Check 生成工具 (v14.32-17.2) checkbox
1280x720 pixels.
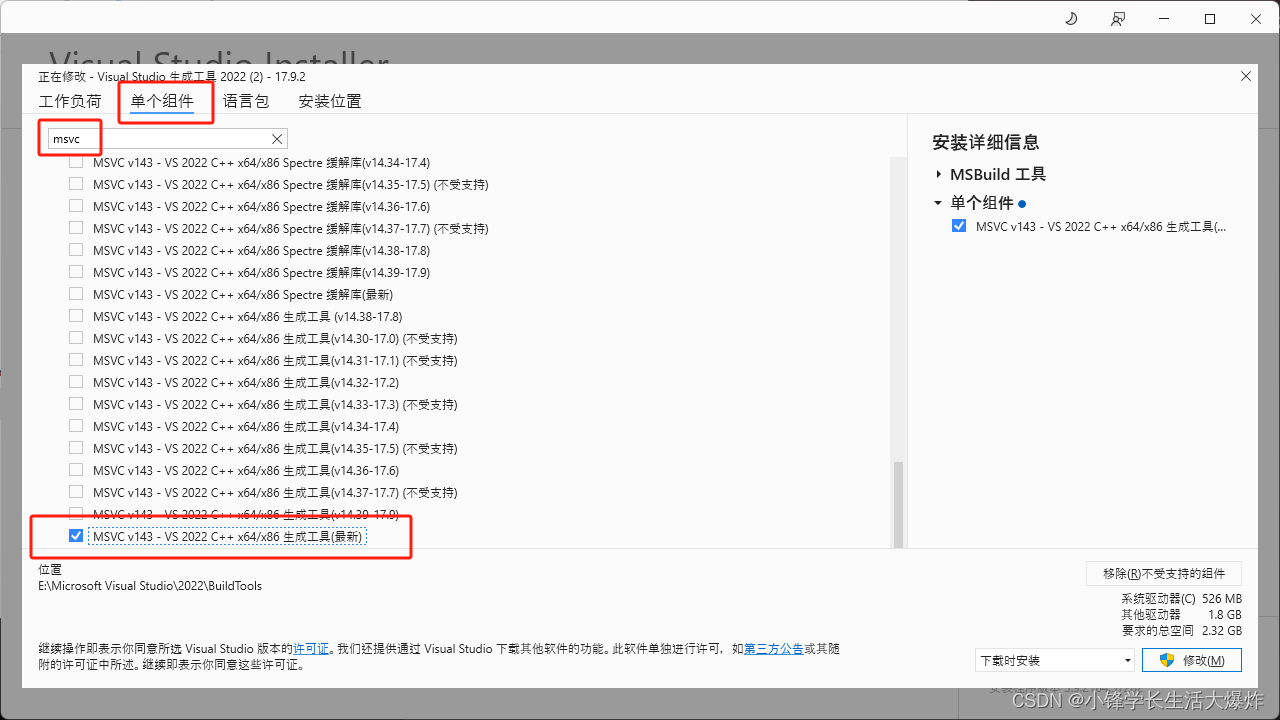[x=76, y=382]
